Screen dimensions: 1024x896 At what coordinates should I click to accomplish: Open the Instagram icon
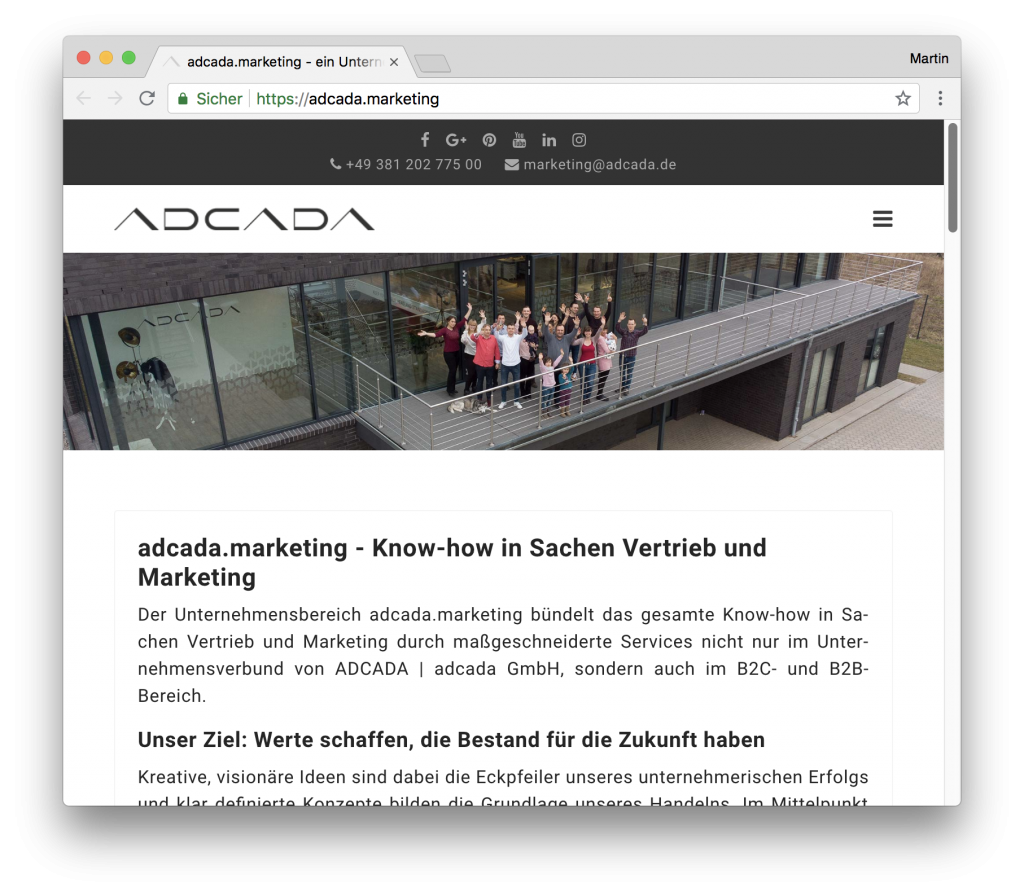[x=579, y=140]
